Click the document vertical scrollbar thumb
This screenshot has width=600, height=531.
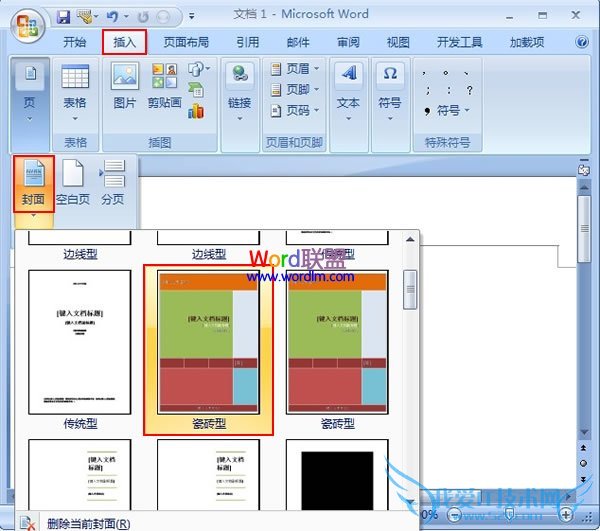(x=584, y=229)
